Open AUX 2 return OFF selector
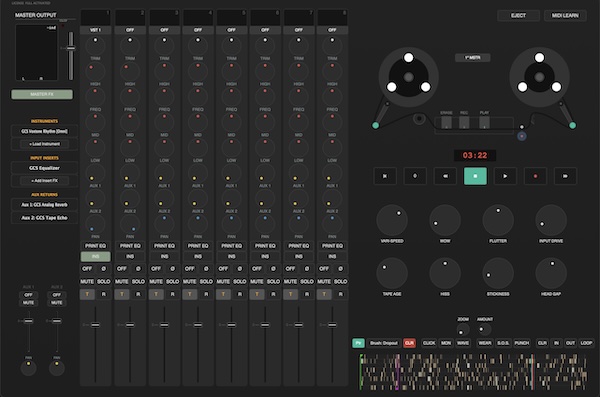 tap(57, 295)
